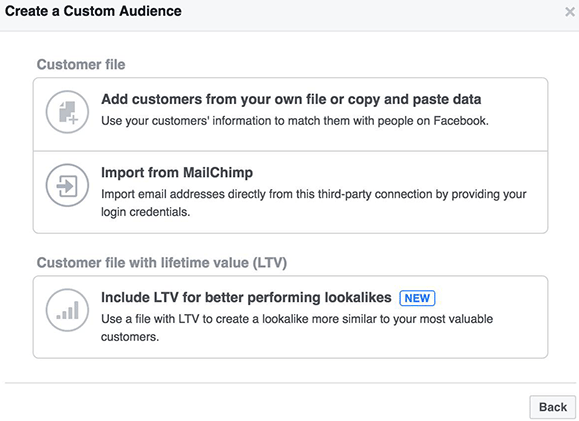579x421 pixels.
Task: Click "copy and paste data" in first option
Action: [414, 99]
